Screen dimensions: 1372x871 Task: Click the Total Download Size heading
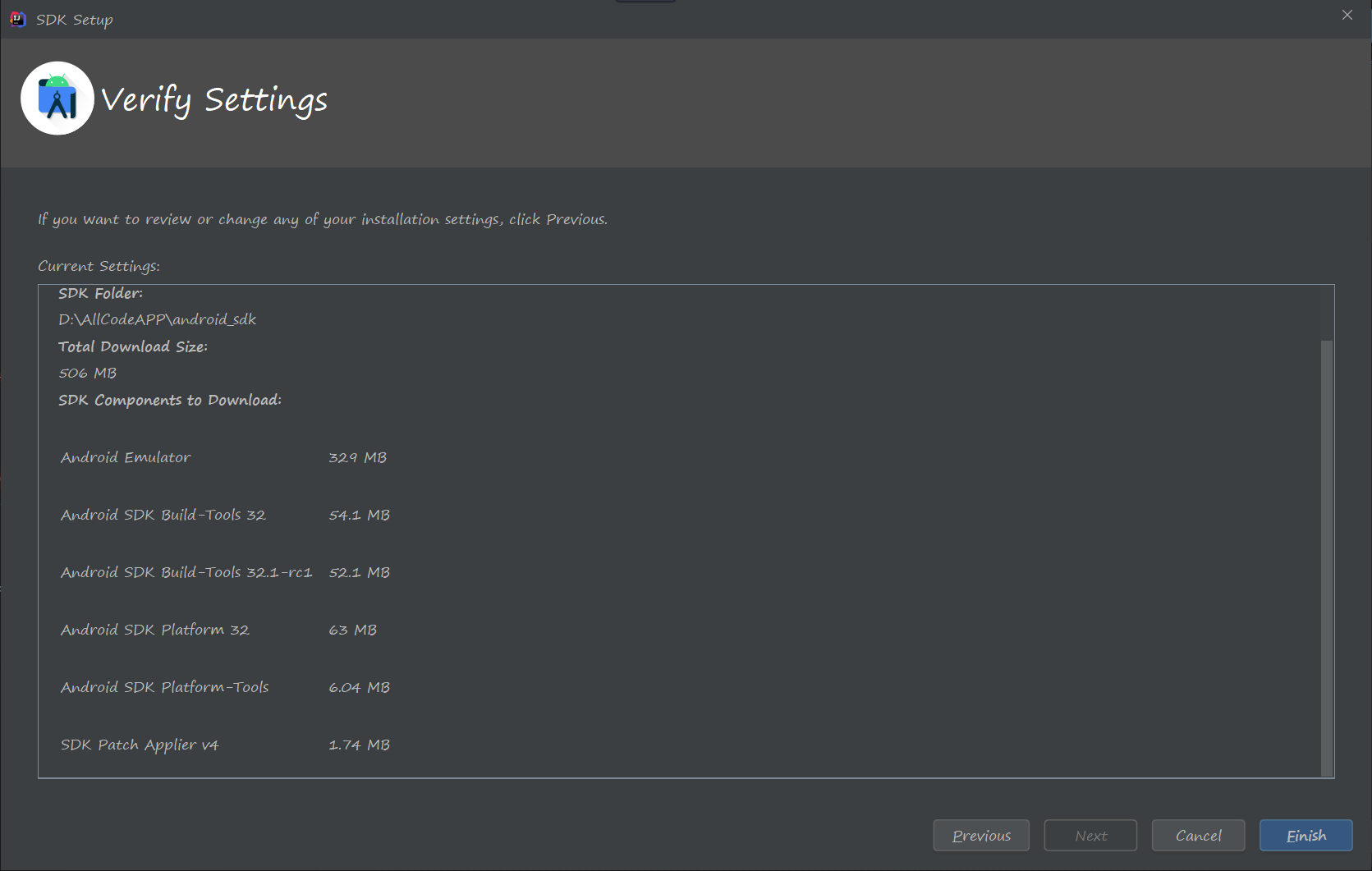coord(133,346)
